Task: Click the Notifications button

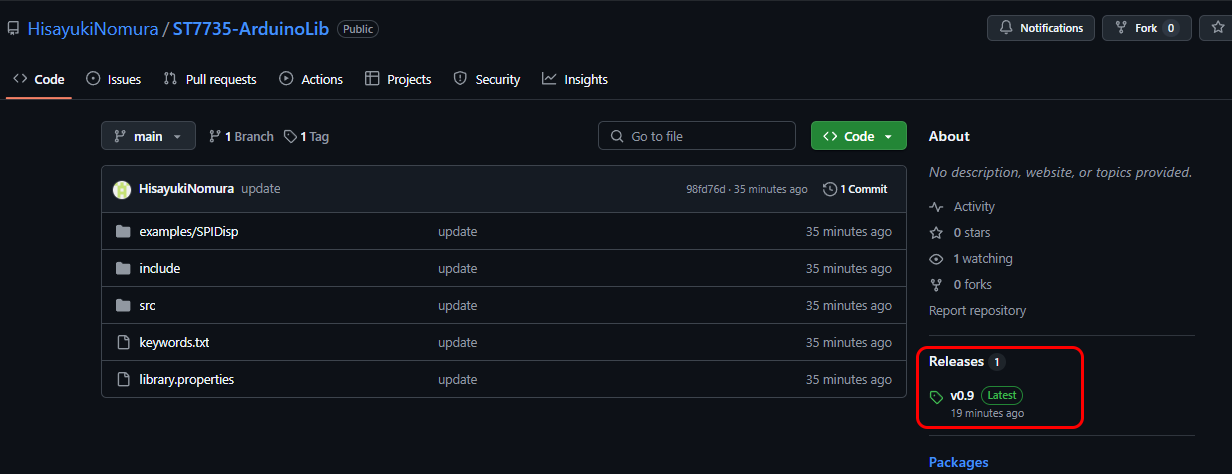Action: coord(1041,28)
